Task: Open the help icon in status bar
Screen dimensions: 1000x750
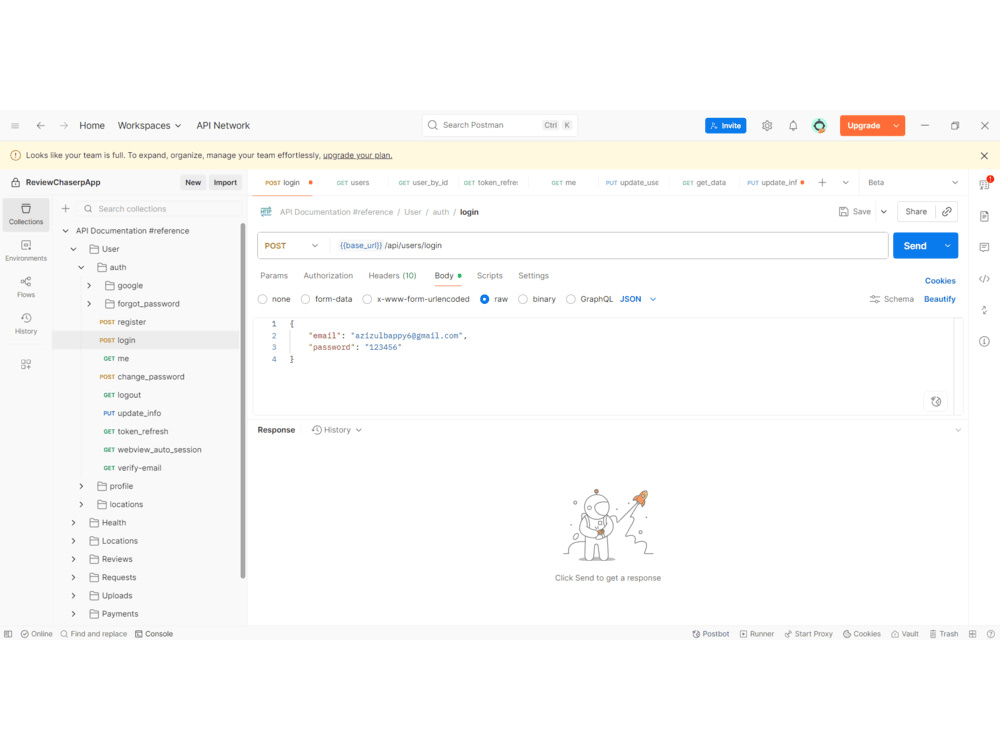Action: pyautogui.click(x=990, y=634)
